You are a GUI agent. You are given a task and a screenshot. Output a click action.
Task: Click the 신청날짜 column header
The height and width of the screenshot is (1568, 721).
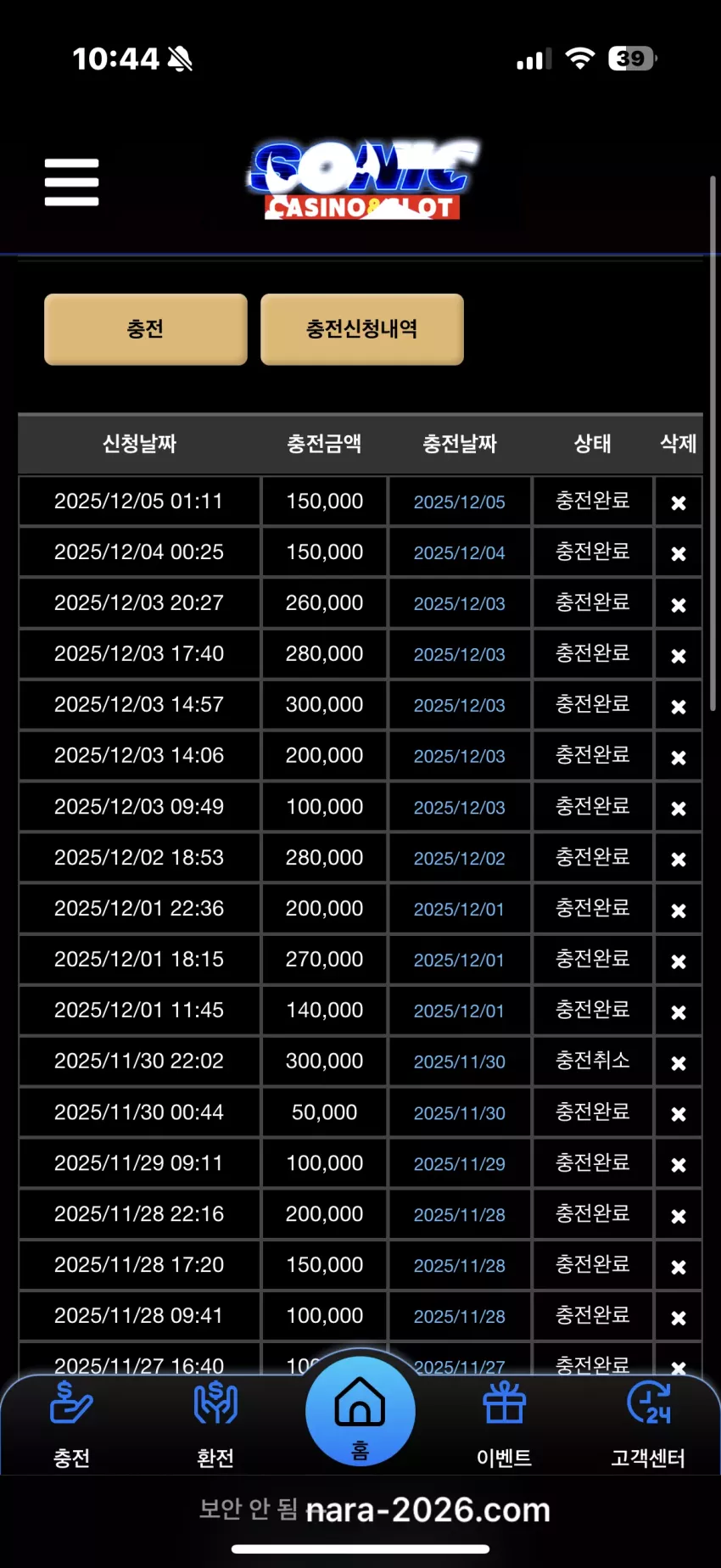[139, 444]
